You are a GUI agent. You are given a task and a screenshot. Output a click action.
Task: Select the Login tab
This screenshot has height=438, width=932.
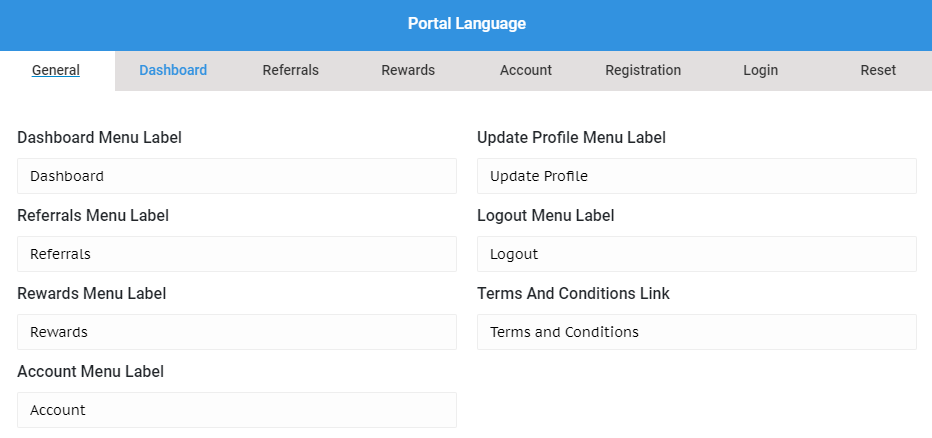tap(760, 70)
